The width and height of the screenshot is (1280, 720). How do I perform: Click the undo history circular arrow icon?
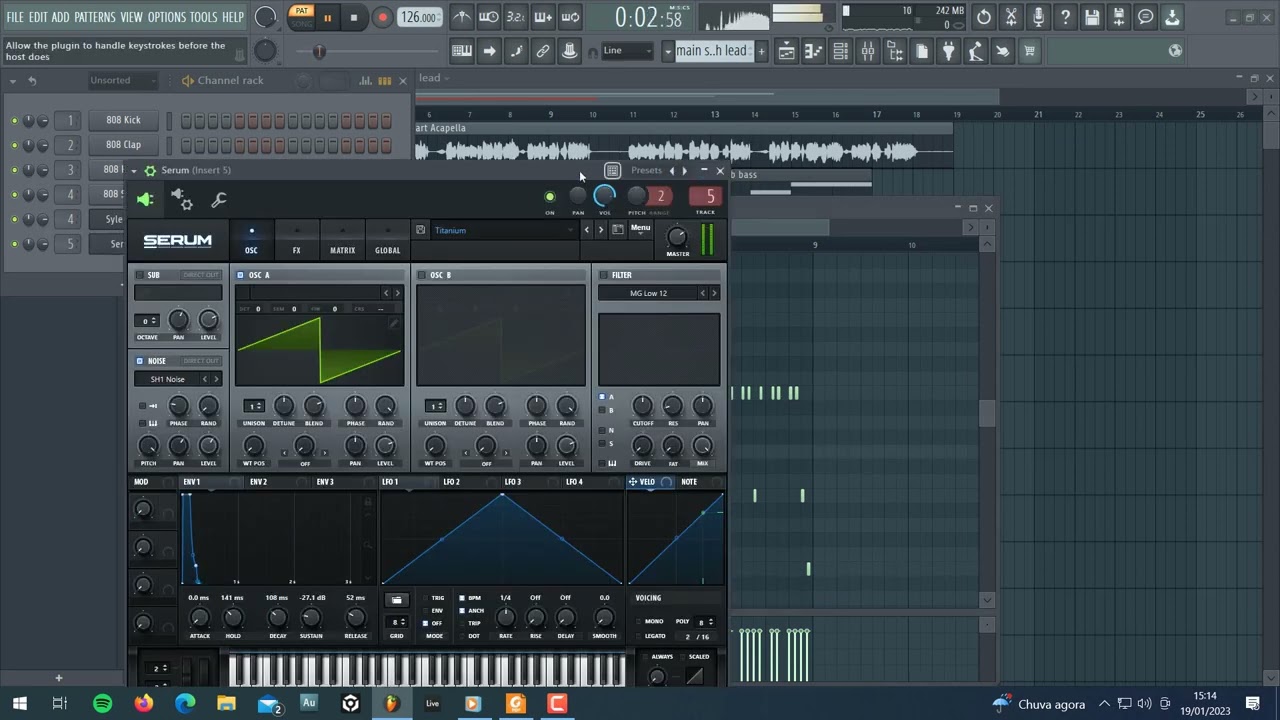pyautogui.click(x=984, y=17)
